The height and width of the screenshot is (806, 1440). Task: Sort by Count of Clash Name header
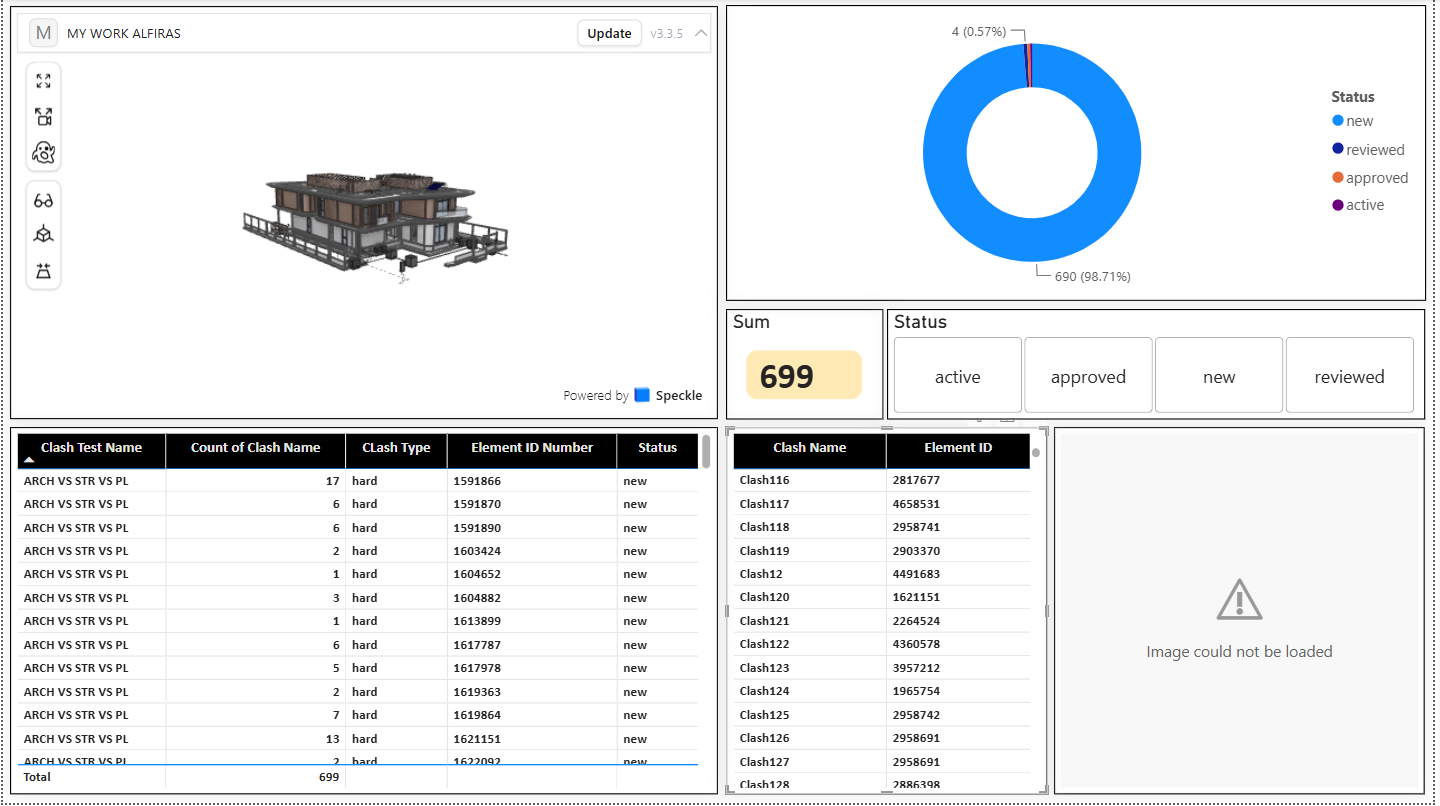click(x=255, y=448)
